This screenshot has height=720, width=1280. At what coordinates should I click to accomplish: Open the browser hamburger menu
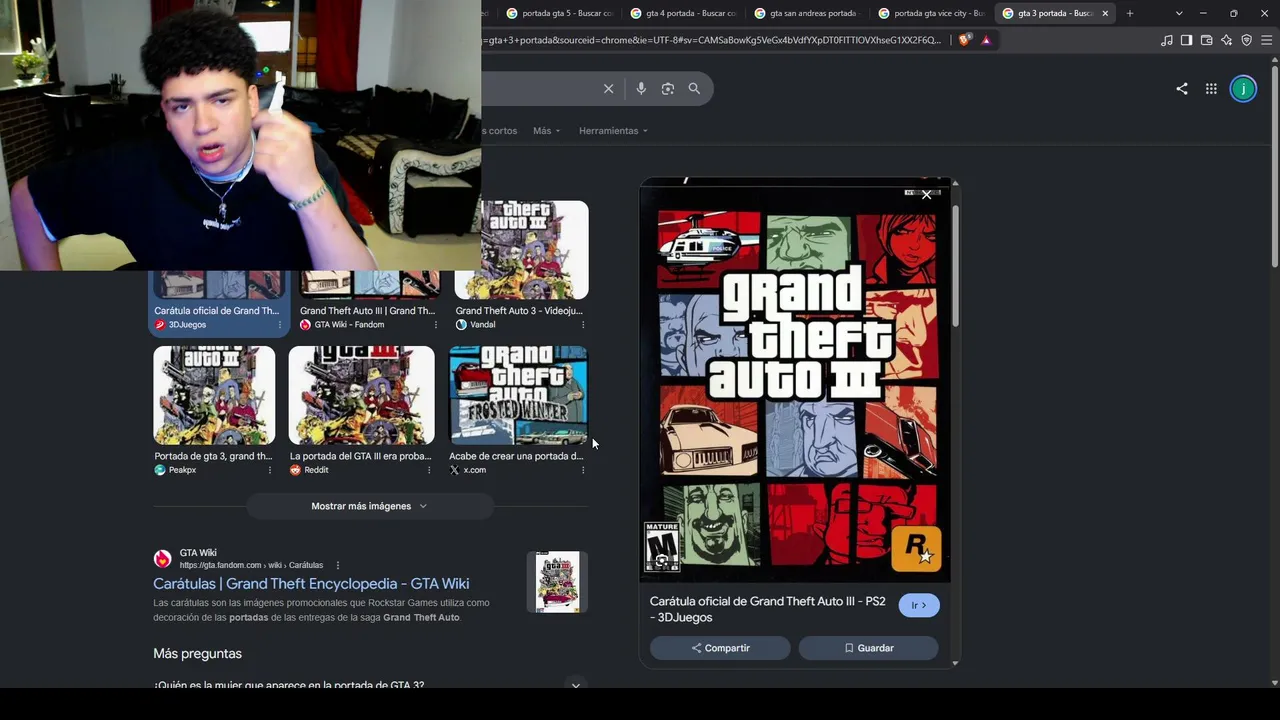1266,40
